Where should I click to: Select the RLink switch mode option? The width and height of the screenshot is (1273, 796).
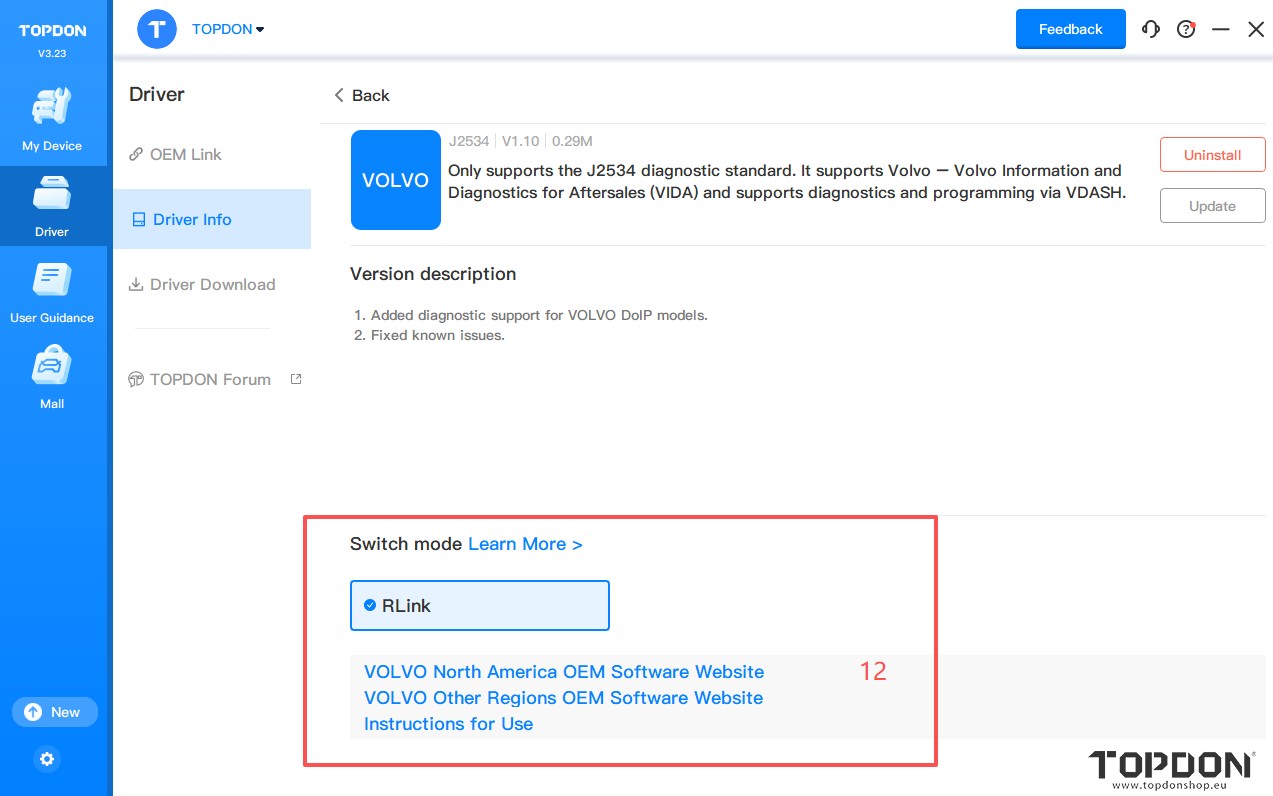(480, 605)
